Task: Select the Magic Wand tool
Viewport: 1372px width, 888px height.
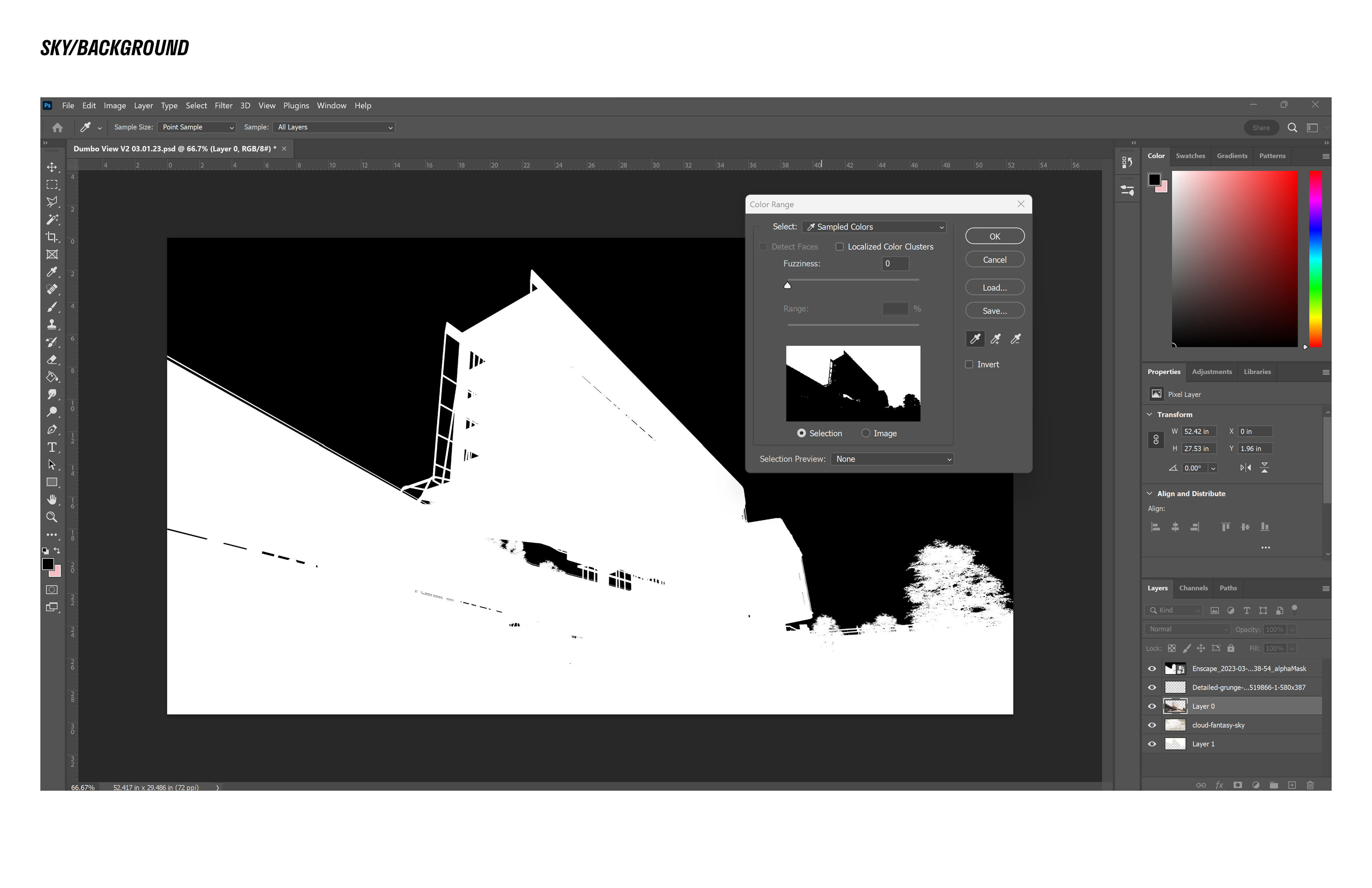Action: pos(52,219)
